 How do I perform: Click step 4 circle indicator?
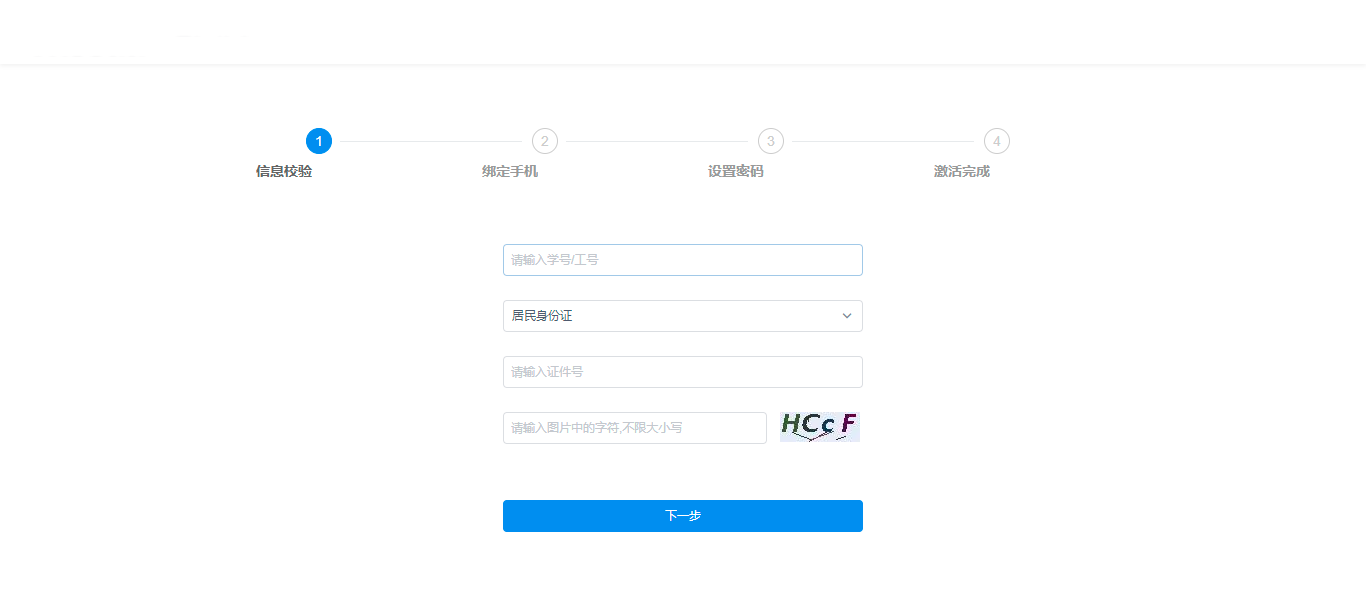[997, 141]
